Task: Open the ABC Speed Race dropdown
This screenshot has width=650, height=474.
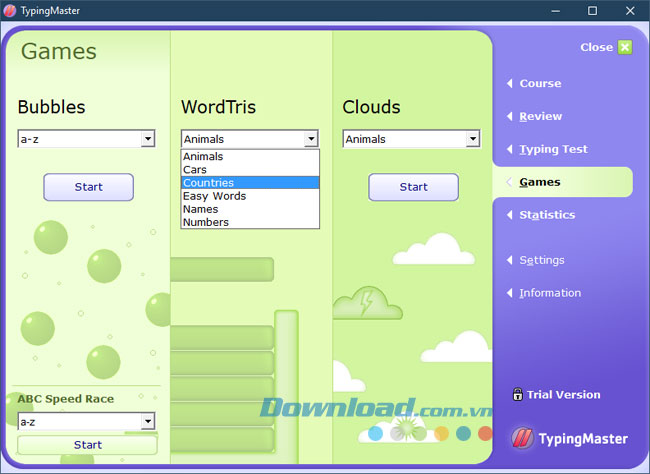Action: pos(148,422)
